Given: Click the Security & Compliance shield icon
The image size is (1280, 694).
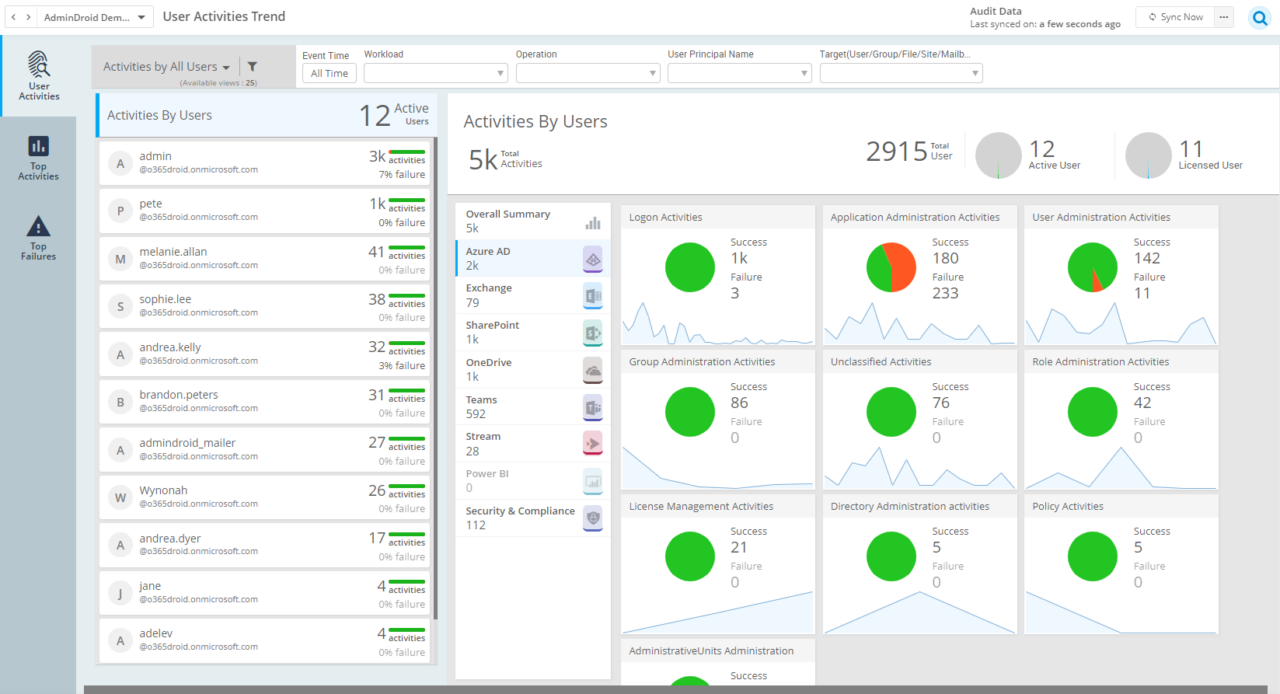Looking at the screenshot, I should 592,518.
